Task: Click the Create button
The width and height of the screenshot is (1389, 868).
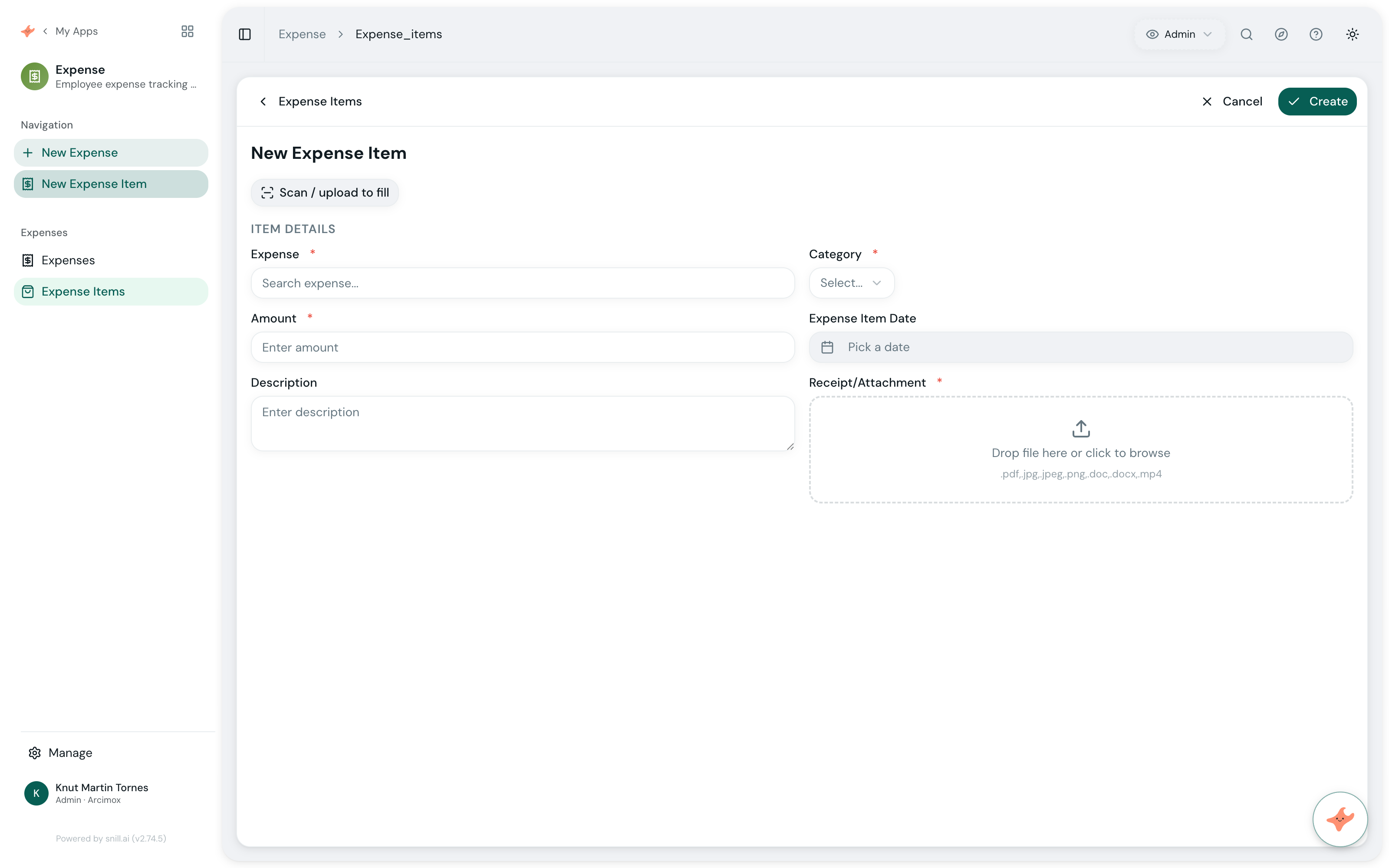Action: 1317,102
